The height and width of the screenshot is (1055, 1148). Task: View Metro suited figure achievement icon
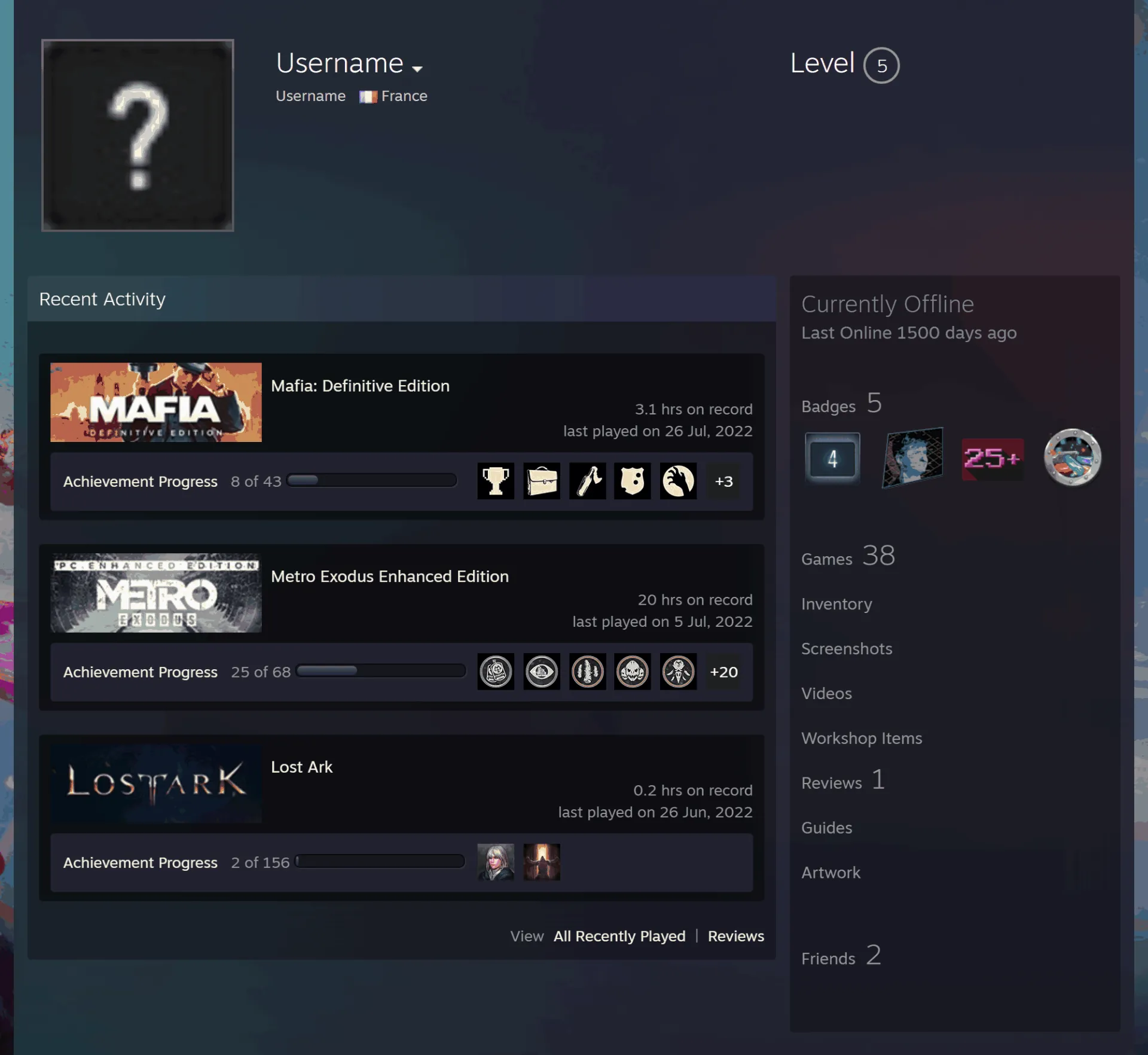[678, 672]
